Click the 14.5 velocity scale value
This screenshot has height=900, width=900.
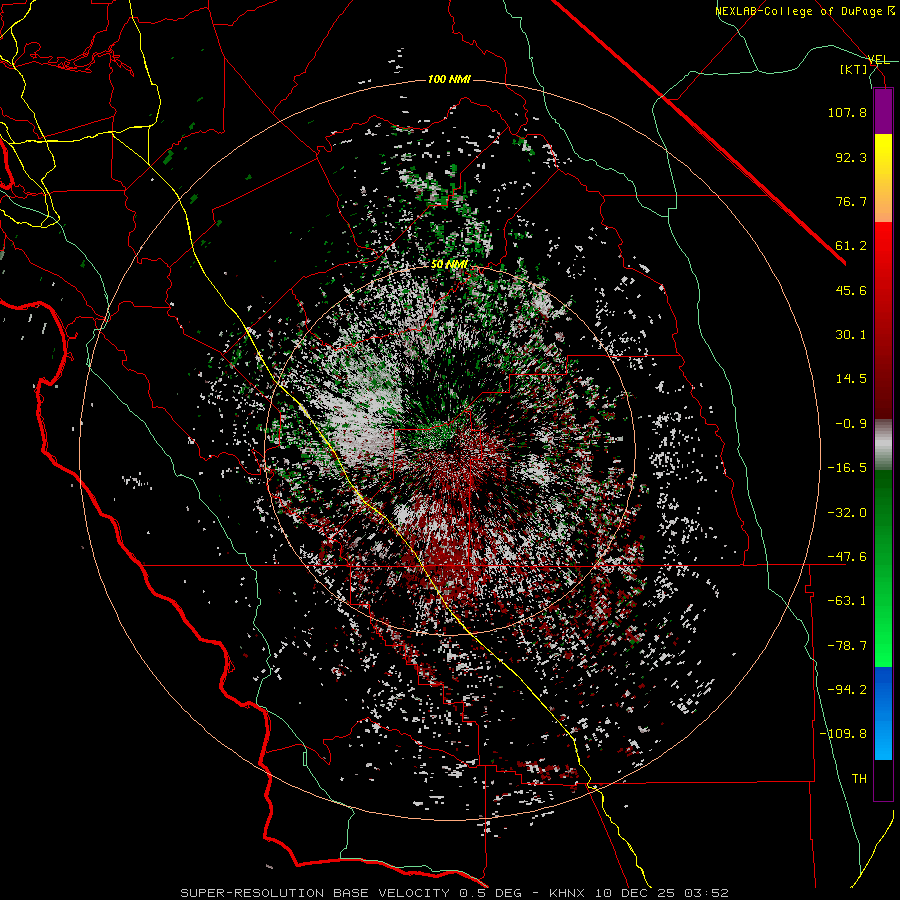coord(851,379)
